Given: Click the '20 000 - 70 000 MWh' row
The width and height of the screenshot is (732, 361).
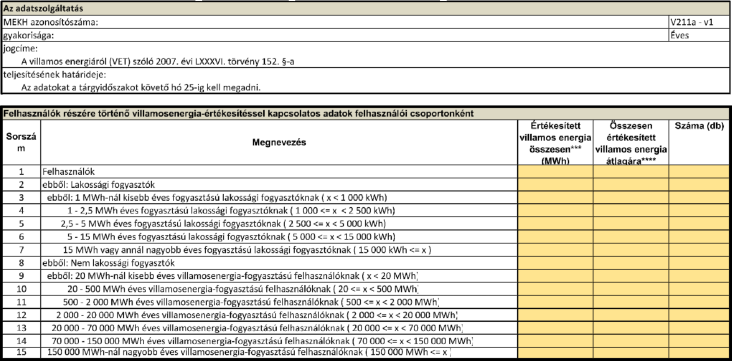Looking at the screenshot, I should 279,328.
